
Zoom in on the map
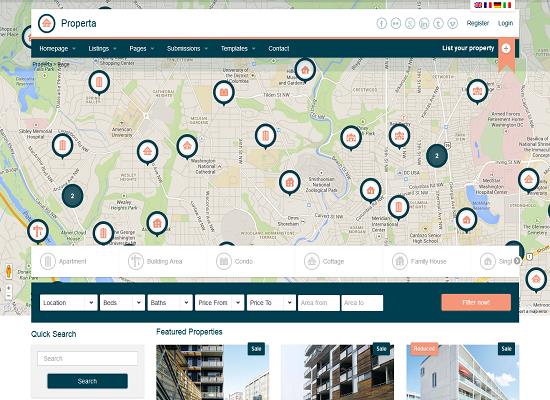point(9,288)
